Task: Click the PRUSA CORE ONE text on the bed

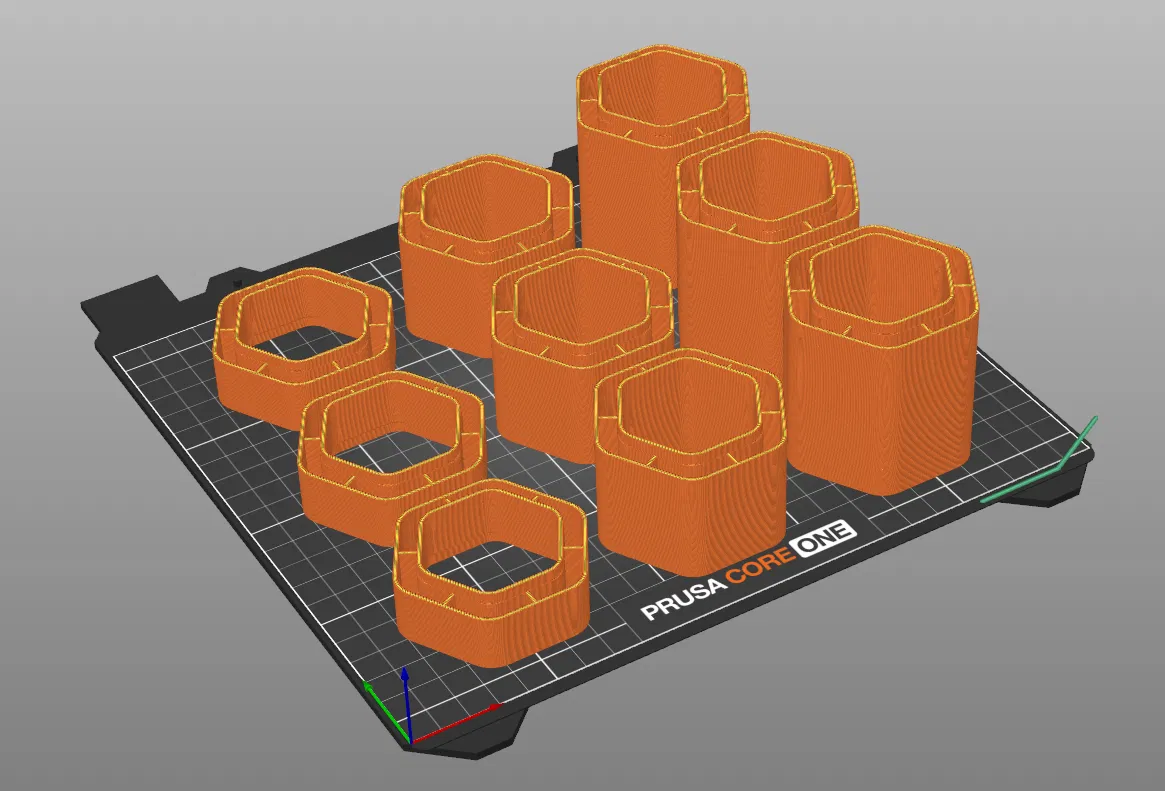Action: (748, 570)
